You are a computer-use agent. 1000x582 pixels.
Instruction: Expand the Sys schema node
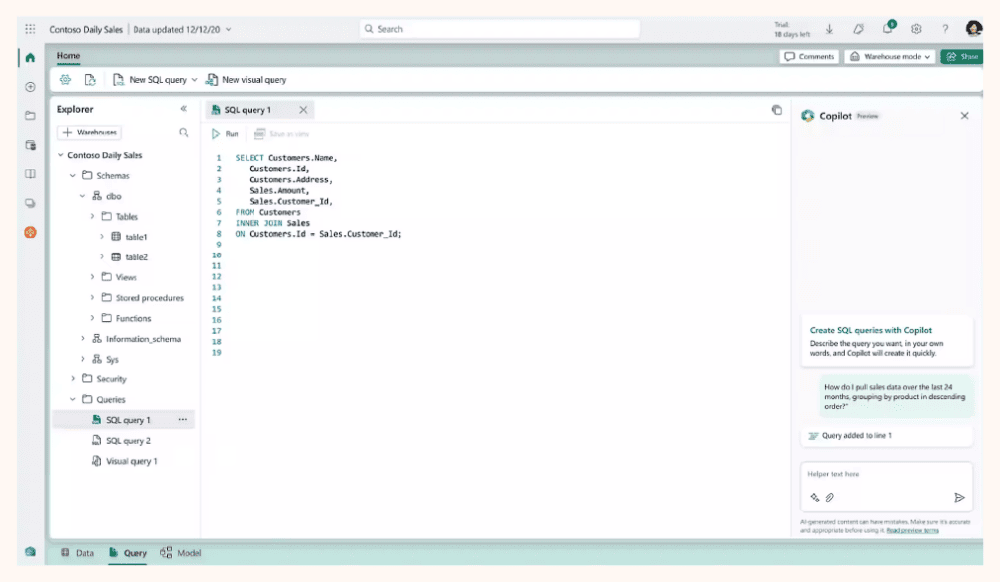[x=82, y=359]
